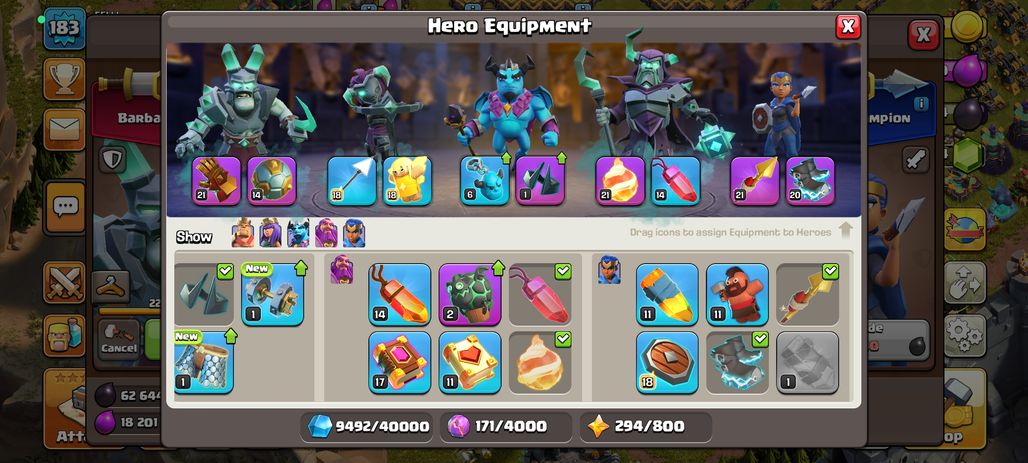
Task: Choose the level 2 Lavaloon Puppet equipment
Action: coord(469,294)
